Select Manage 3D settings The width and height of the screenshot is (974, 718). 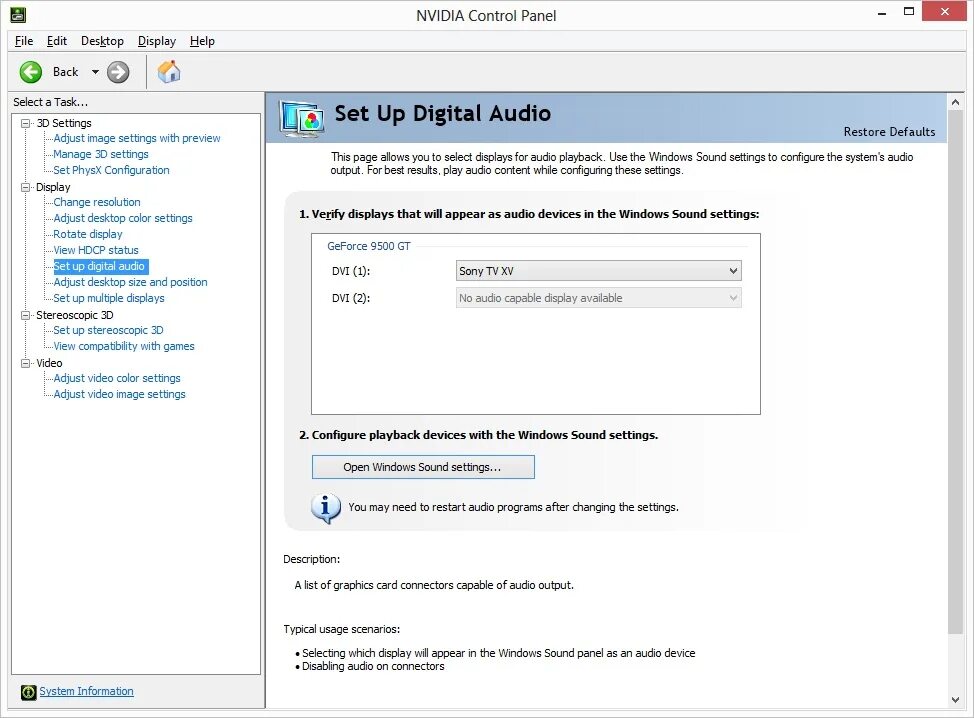pos(101,154)
